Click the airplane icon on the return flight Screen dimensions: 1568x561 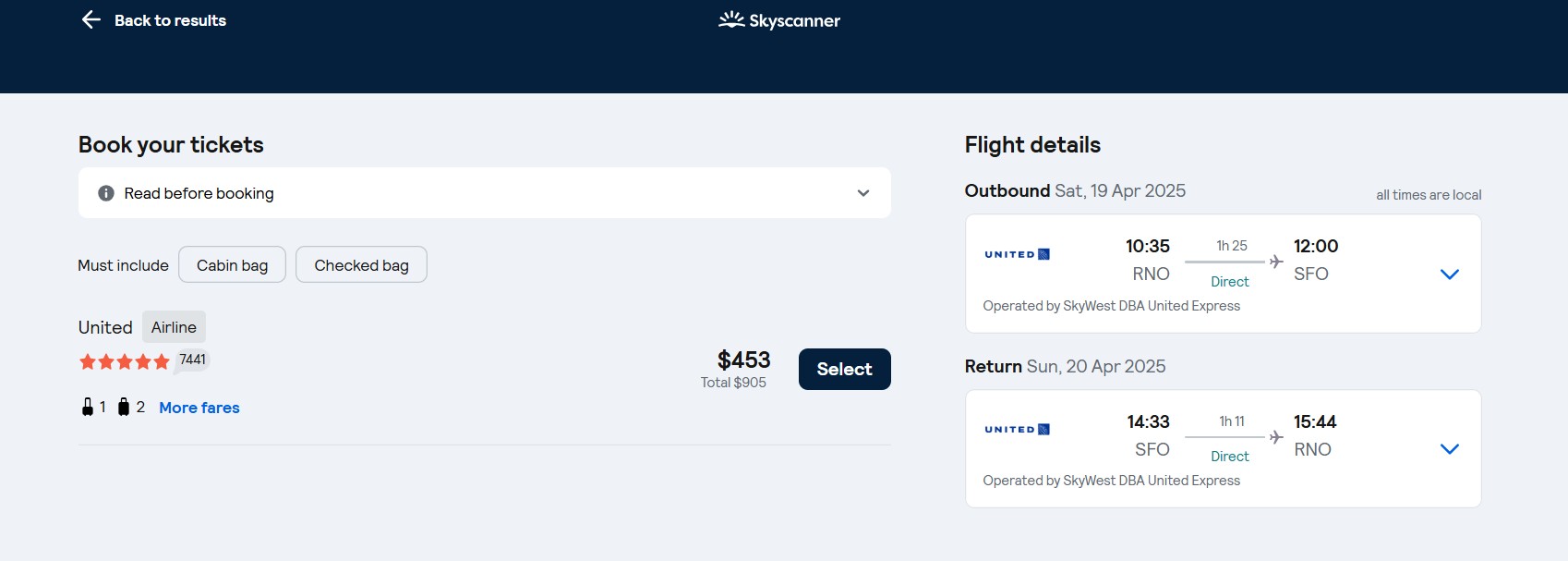(x=1276, y=437)
